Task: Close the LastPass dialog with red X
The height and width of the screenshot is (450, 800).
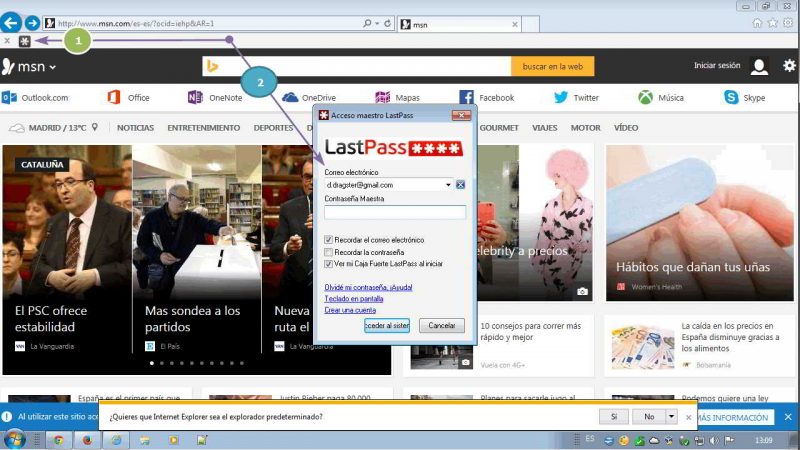Action: 461,115
